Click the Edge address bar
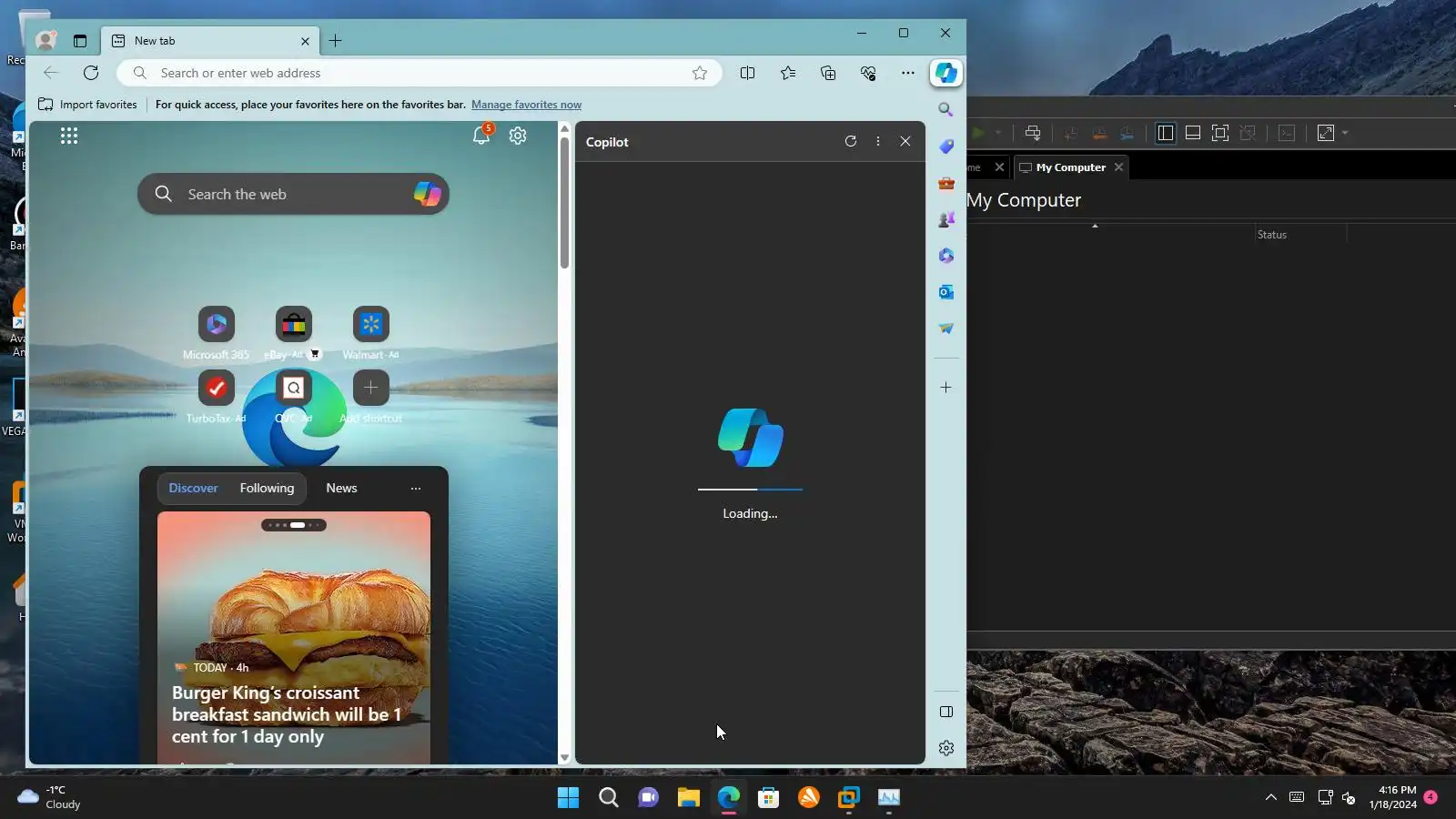This screenshot has height=819, width=1456. coord(419,73)
